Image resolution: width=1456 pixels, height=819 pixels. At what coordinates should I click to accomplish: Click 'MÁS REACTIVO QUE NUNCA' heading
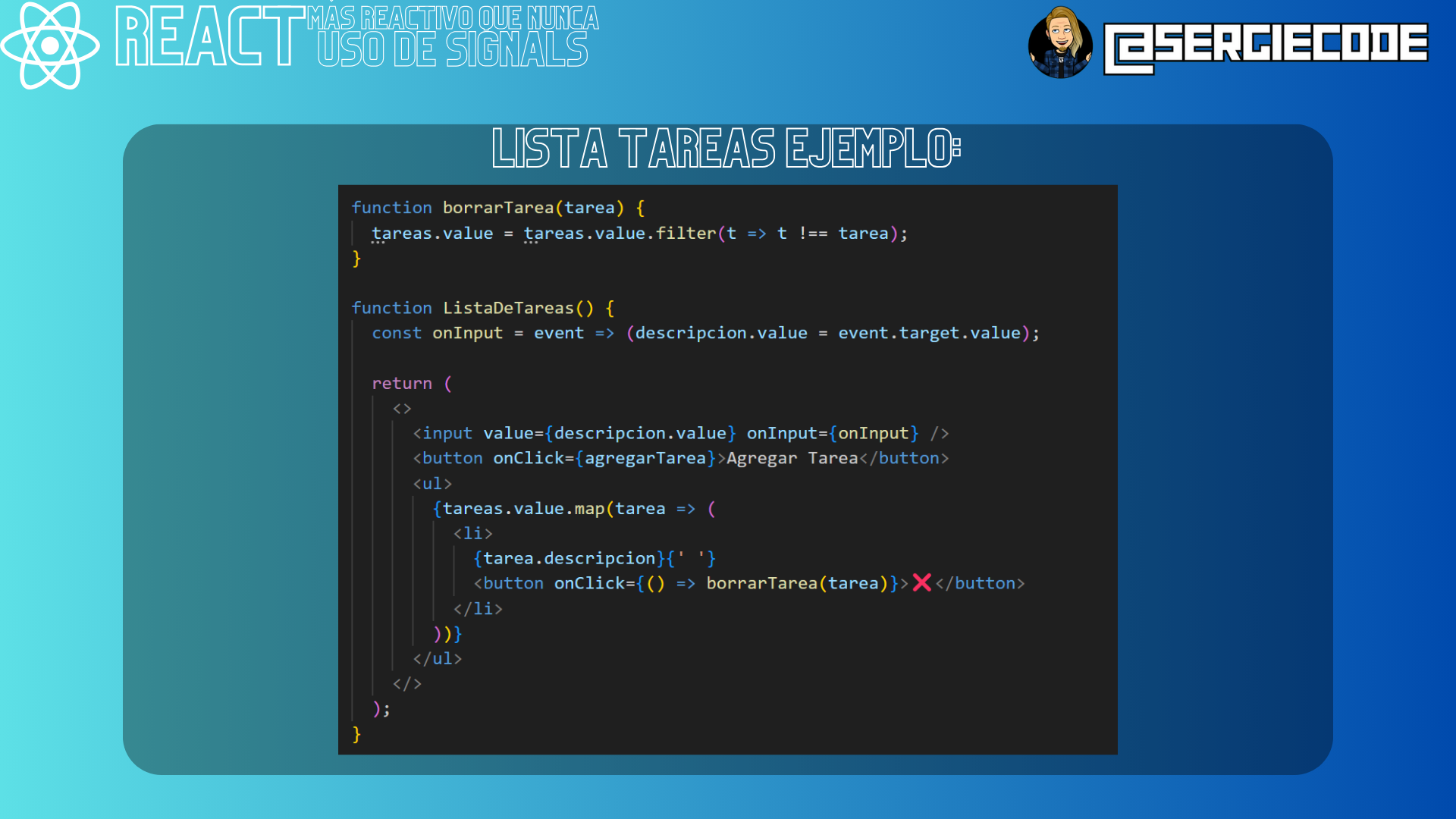click(x=453, y=17)
